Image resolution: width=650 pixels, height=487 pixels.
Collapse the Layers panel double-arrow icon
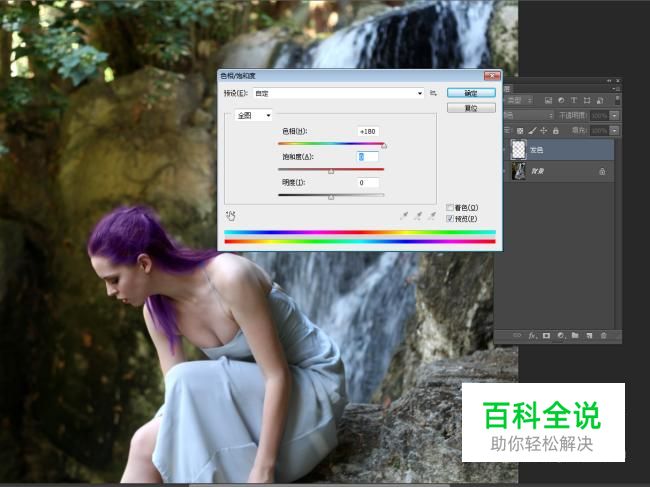point(609,81)
